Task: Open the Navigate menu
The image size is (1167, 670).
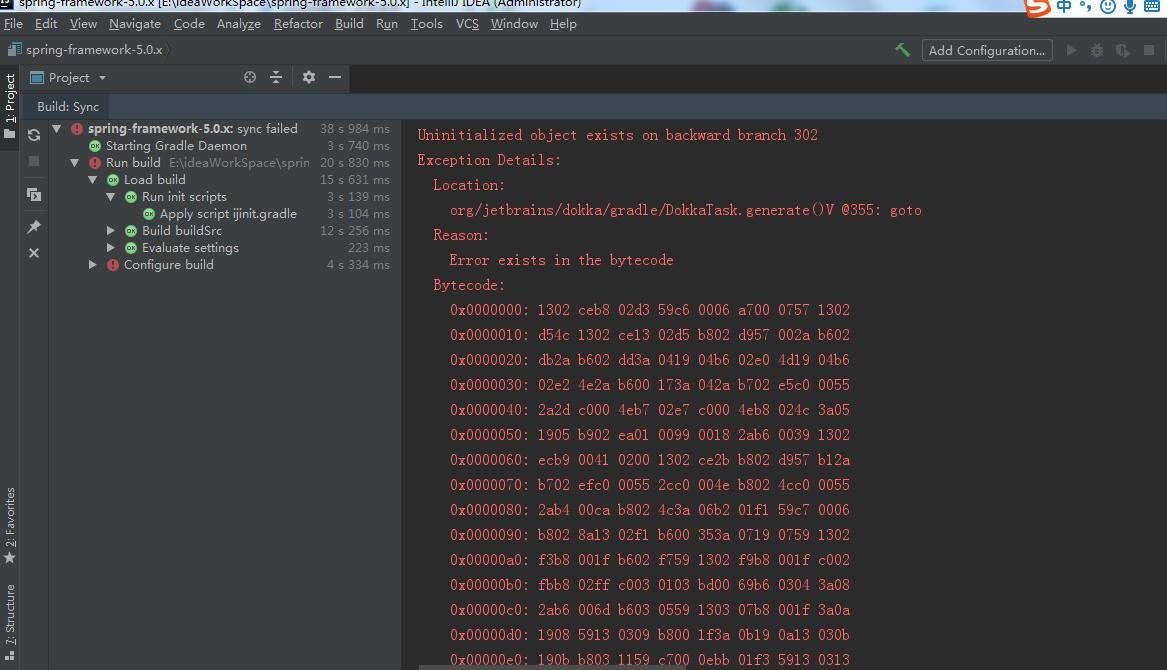Action: coord(135,24)
